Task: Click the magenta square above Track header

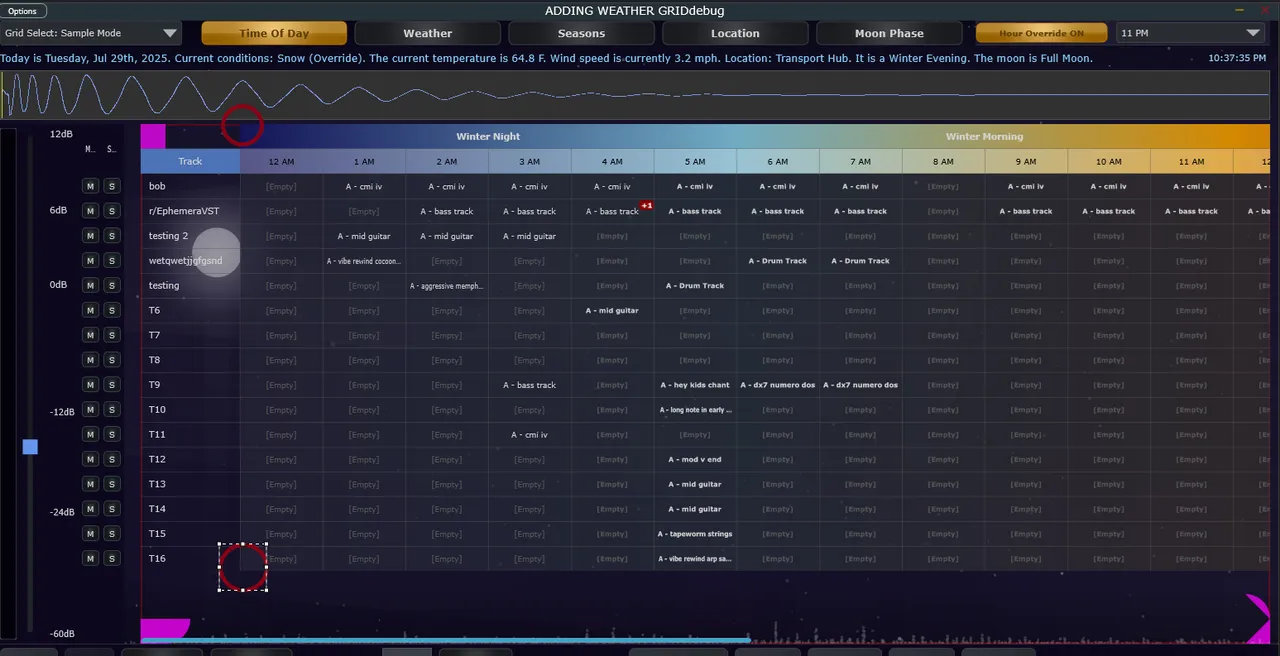Action: 153,136
